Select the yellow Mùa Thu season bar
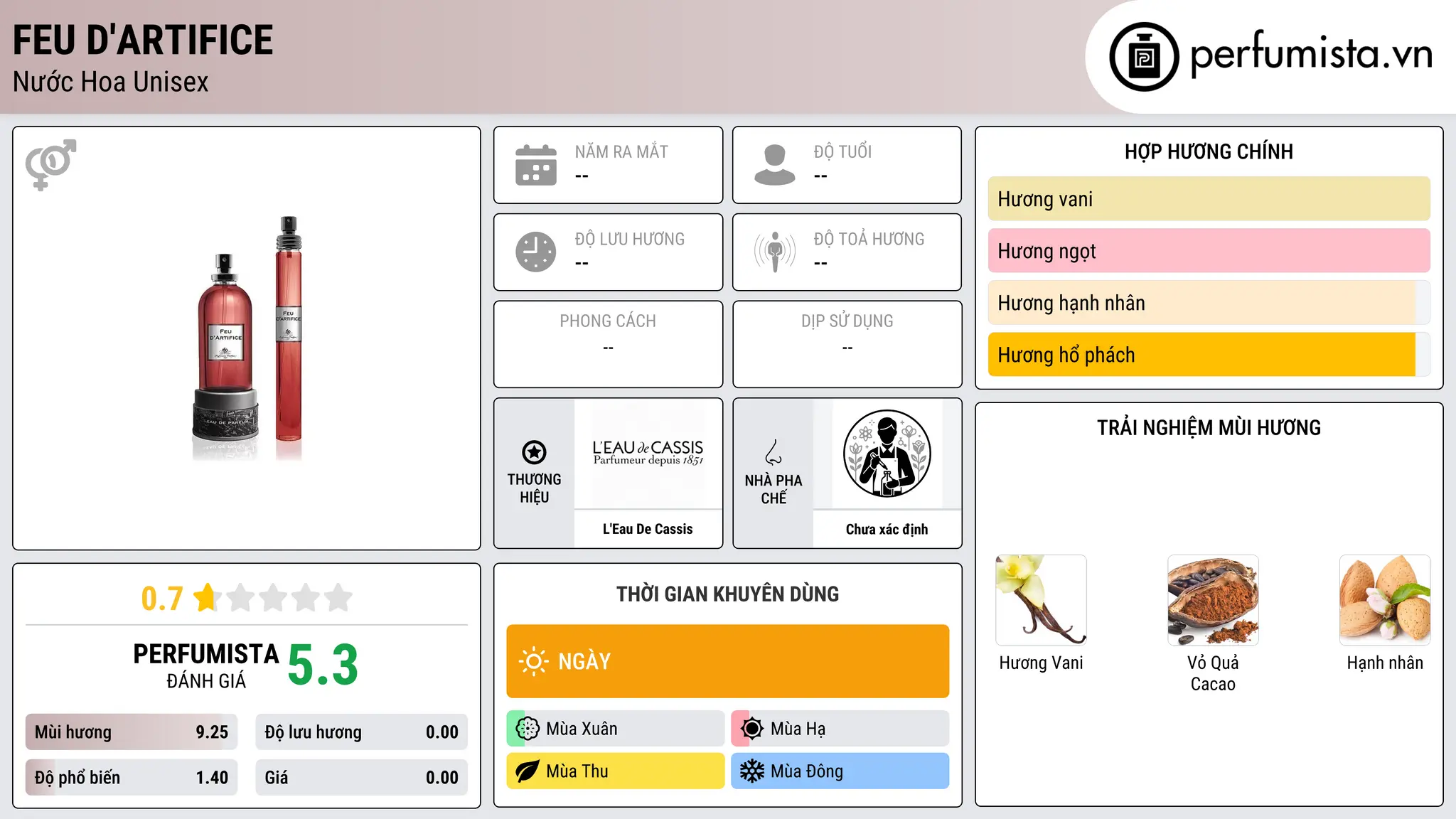This screenshot has height=819, width=1456. (616, 771)
